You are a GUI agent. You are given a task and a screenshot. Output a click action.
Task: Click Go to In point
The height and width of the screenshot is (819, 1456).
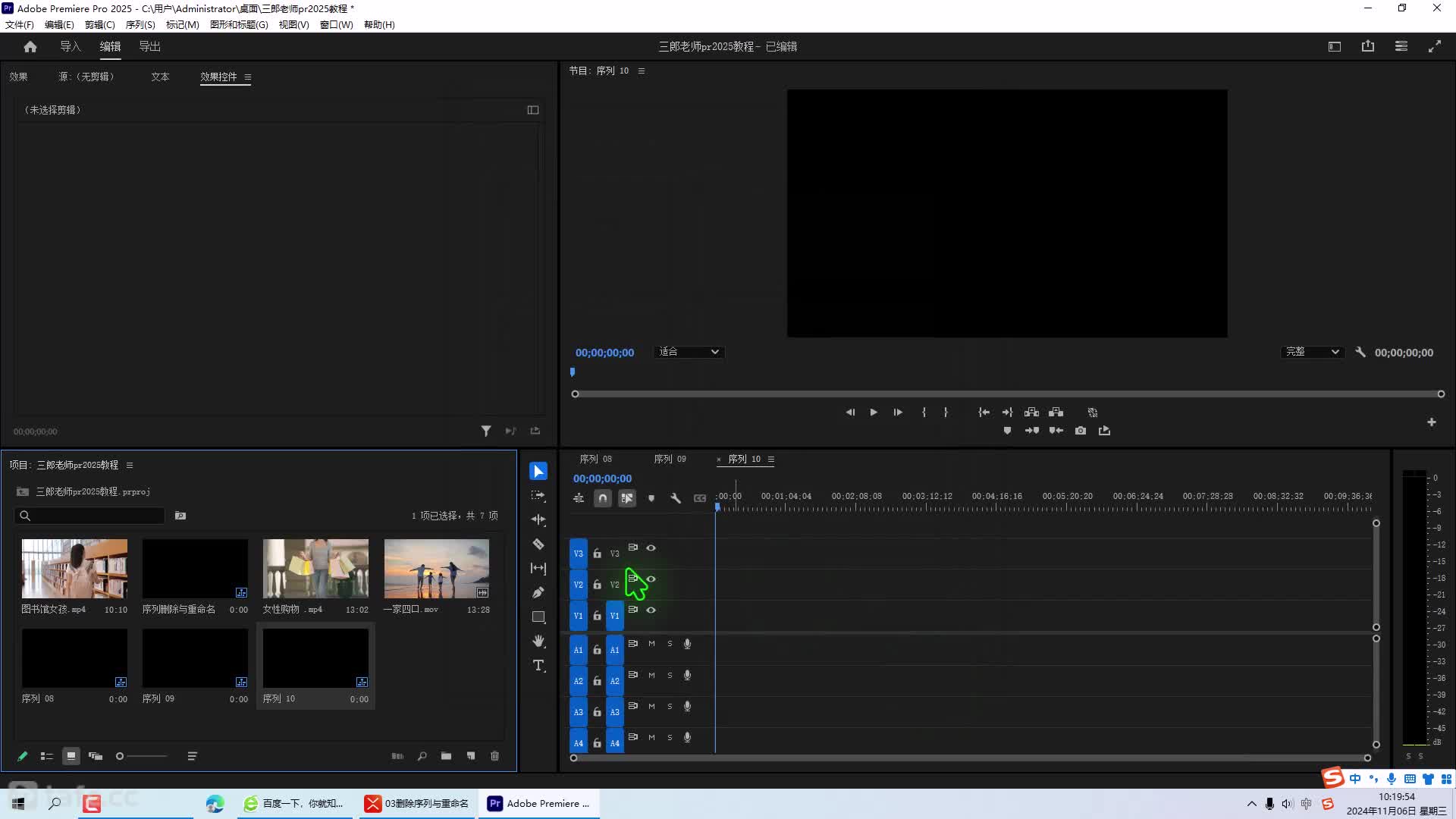(x=984, y=413)
